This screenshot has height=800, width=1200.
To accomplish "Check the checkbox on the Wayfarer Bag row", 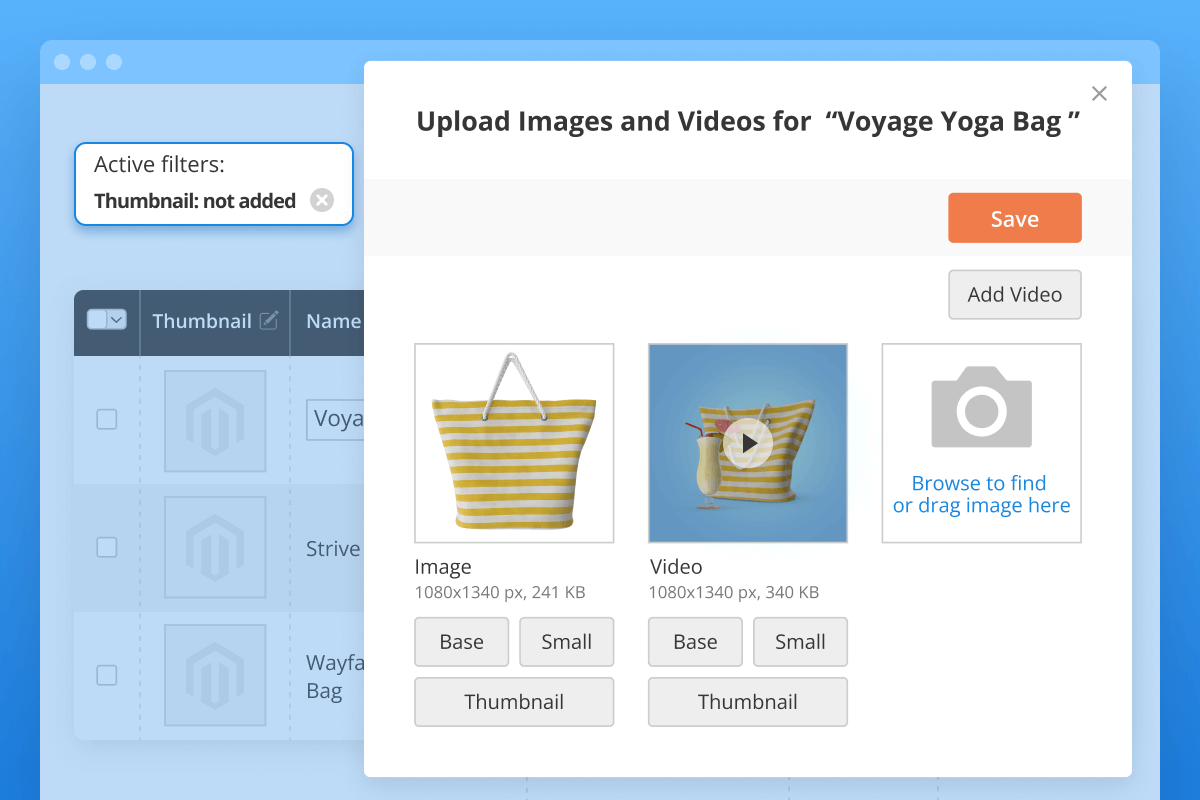I will (106, 675).
